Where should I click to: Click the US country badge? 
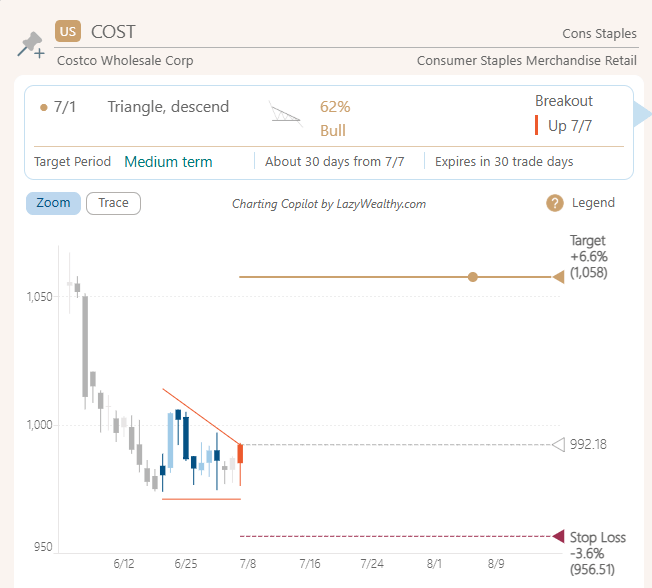[68, 32]
